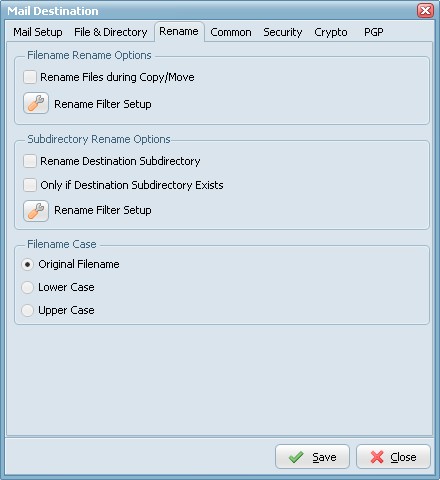Image resolution: width=440 pixels, height=480 pixels.
Task: Choose Upper Case filename option
Action: (x=27, y=310)
